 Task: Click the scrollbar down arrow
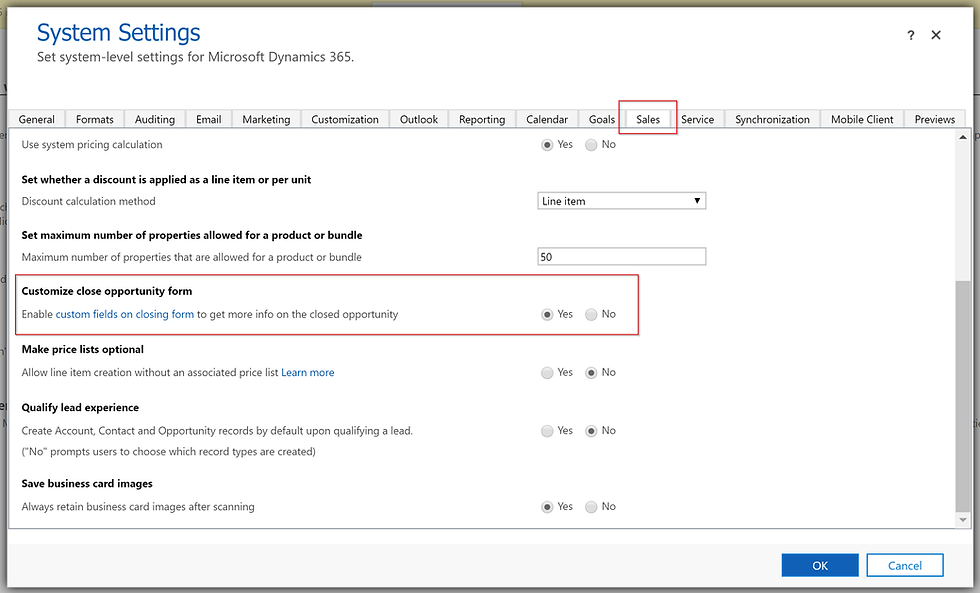(x=962, y=520)
